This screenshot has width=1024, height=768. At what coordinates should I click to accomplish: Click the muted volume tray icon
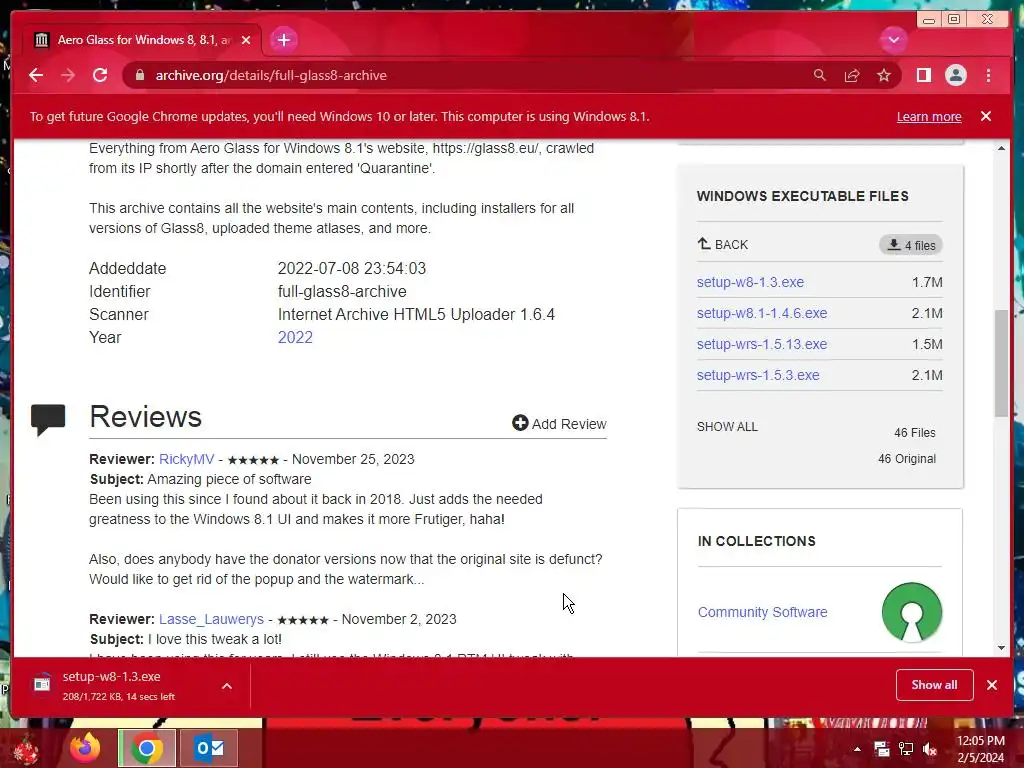pyautogui.click(x=930, y=749)
